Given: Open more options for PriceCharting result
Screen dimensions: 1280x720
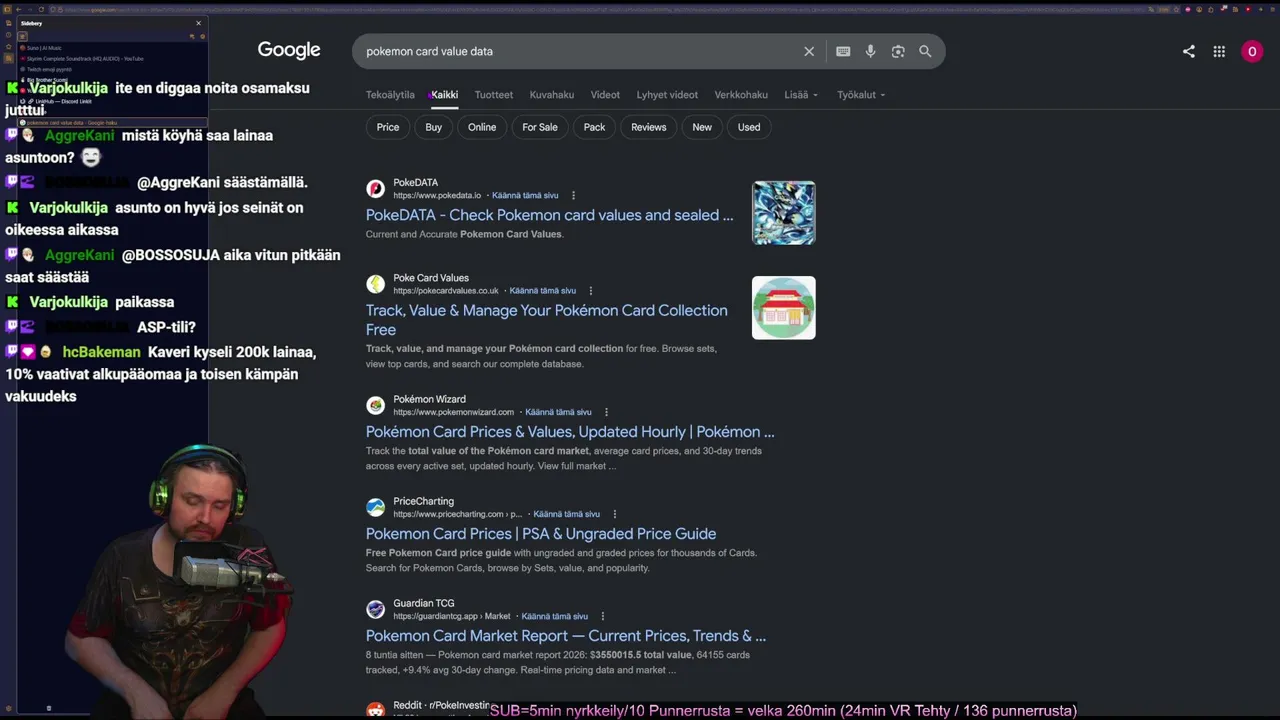Looking at the screenshot, I should tap(615, 514).
